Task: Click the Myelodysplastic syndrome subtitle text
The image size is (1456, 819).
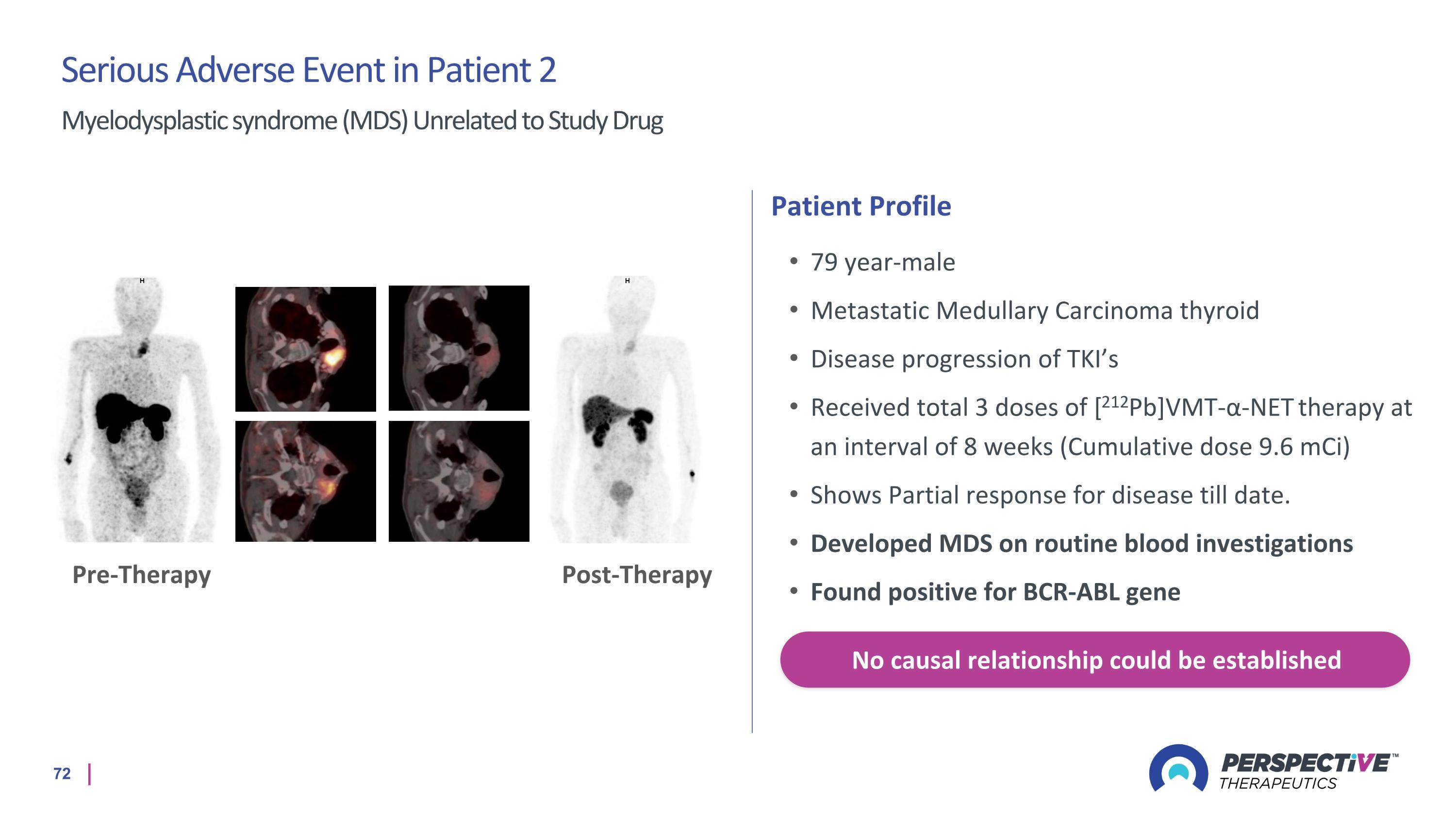Action: (362, 120)
